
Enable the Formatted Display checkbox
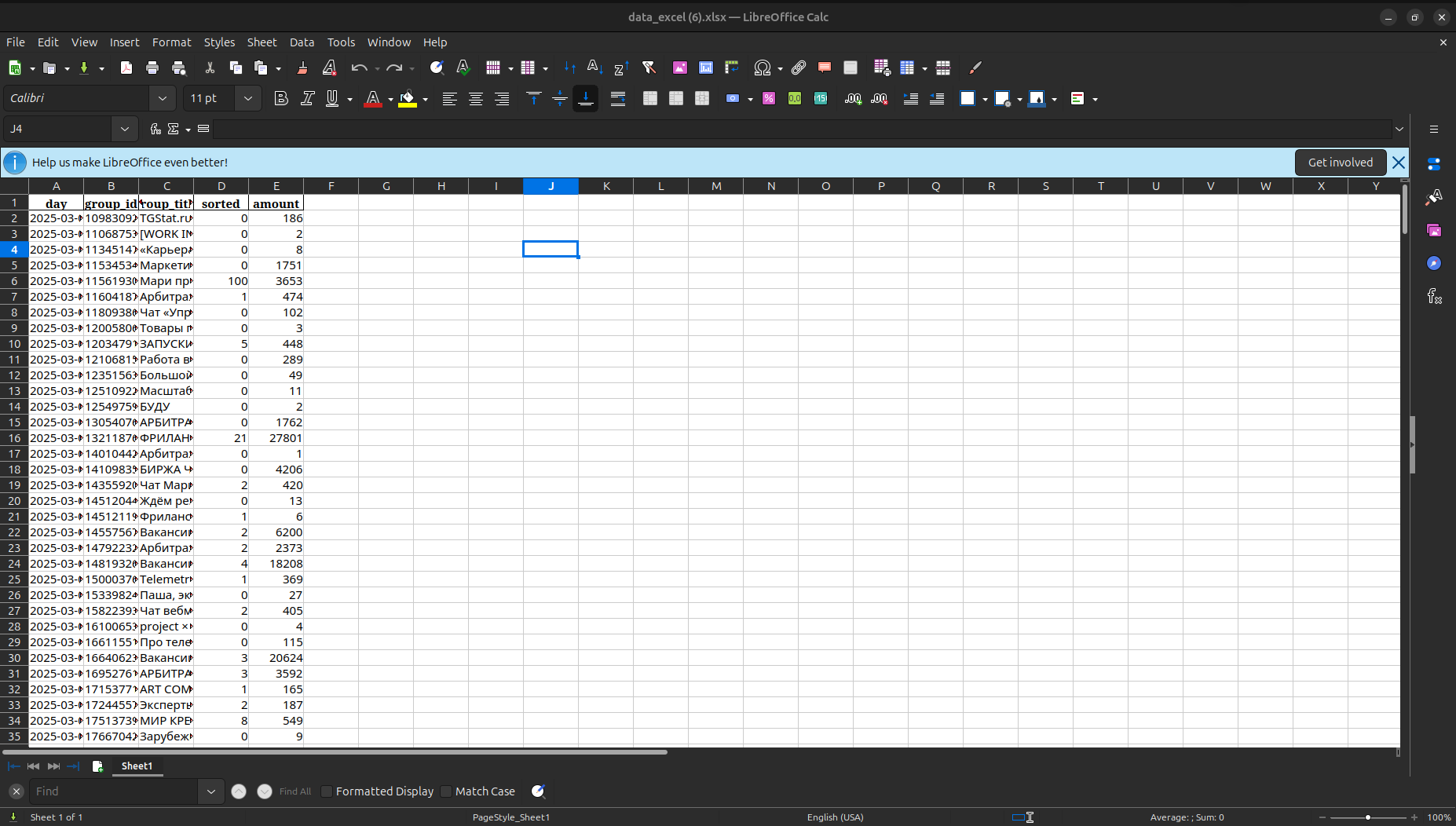click(327, 791)
